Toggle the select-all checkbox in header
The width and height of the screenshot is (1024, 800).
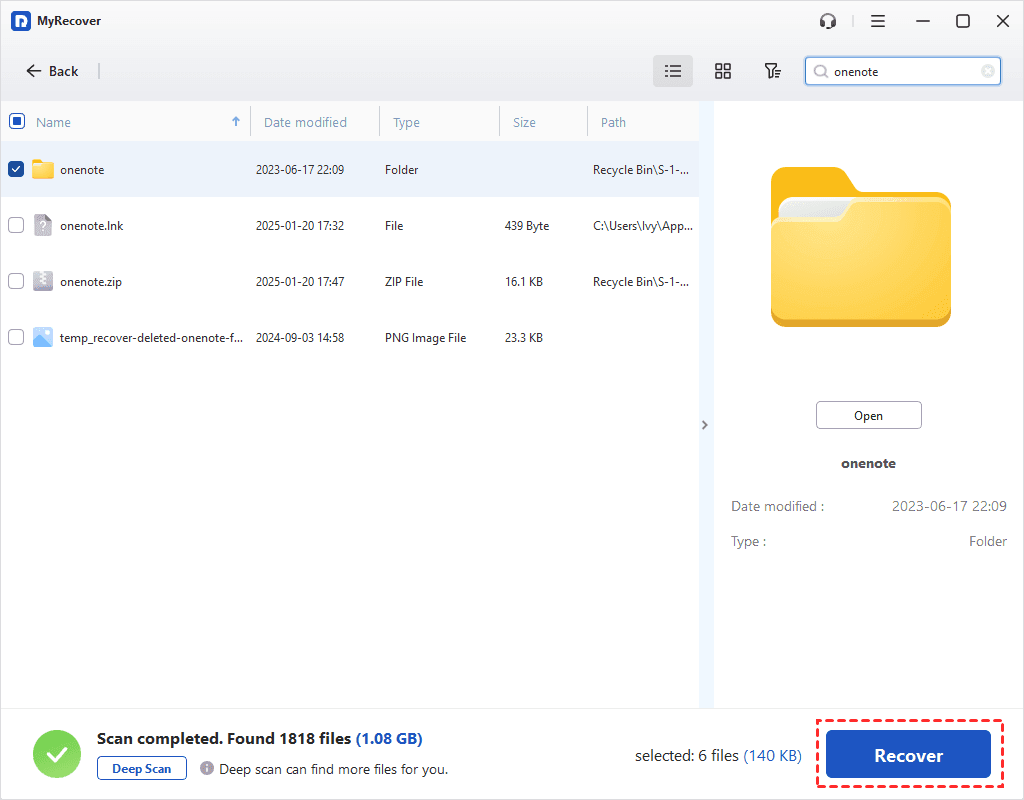pyautogui.click(x=16, y=120)
